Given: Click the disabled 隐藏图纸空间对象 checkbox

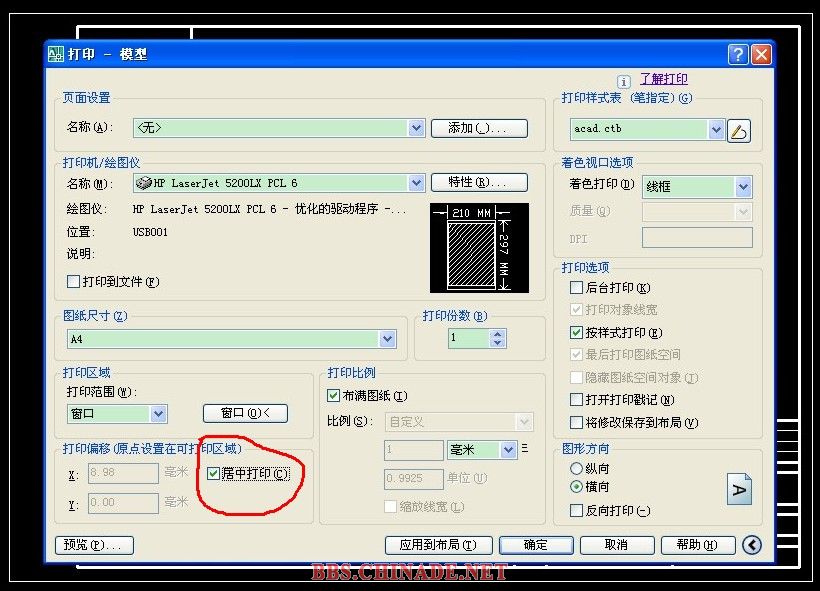Looking at the screenshot, I should tap(576, 378).
